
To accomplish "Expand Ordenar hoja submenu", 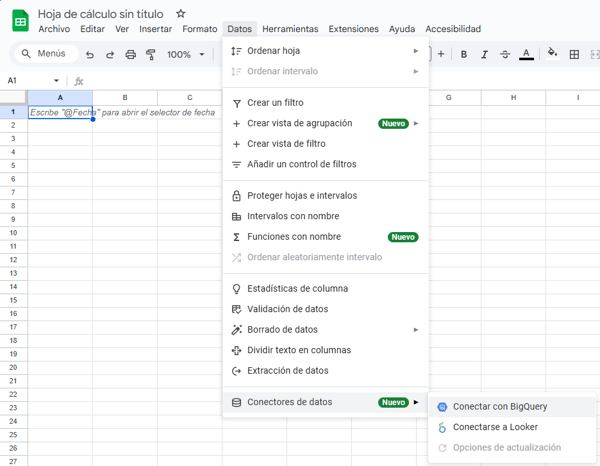I will (326, 51).
